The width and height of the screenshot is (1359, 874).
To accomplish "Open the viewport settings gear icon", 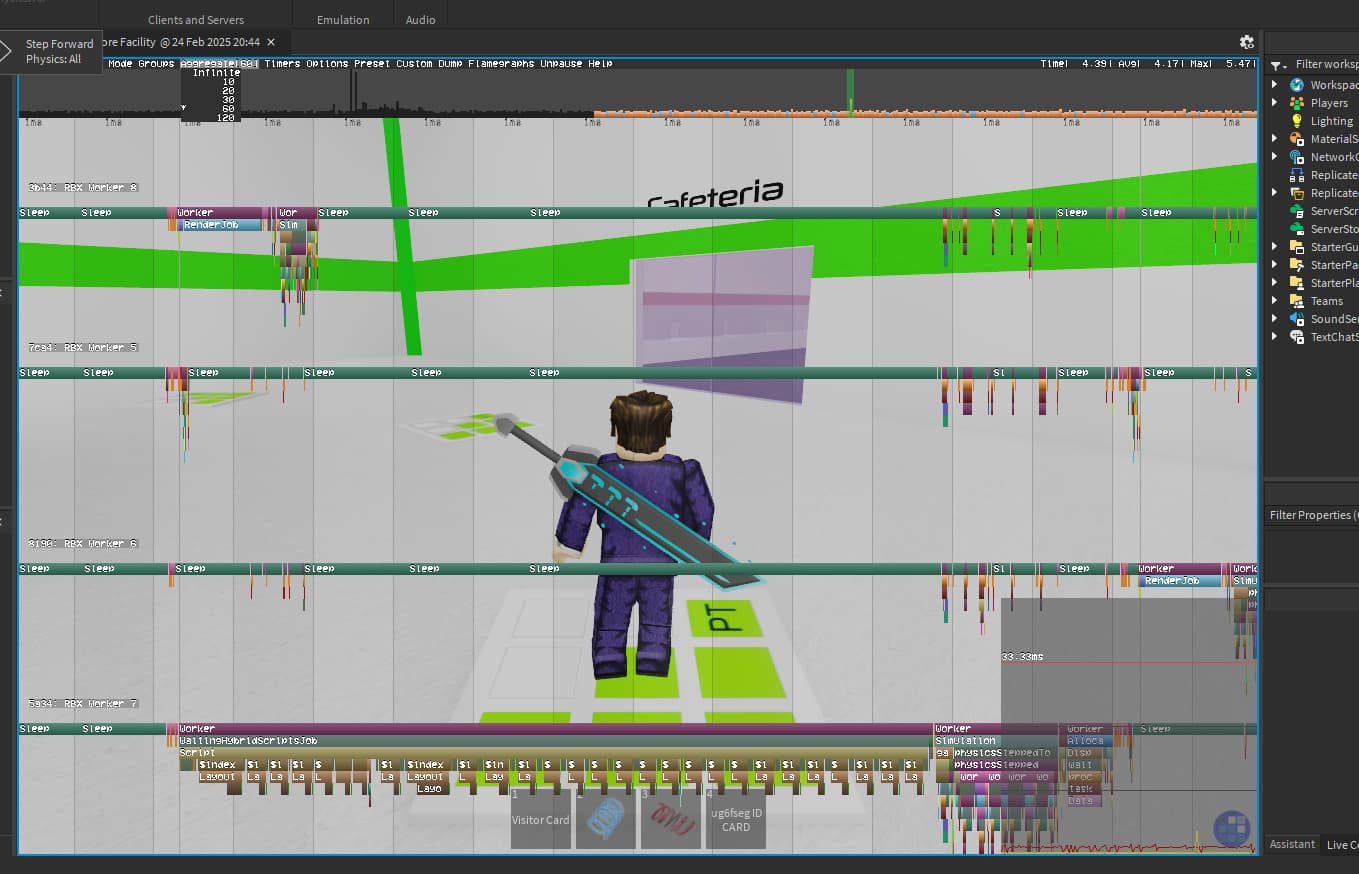I will pos(1246,42).
